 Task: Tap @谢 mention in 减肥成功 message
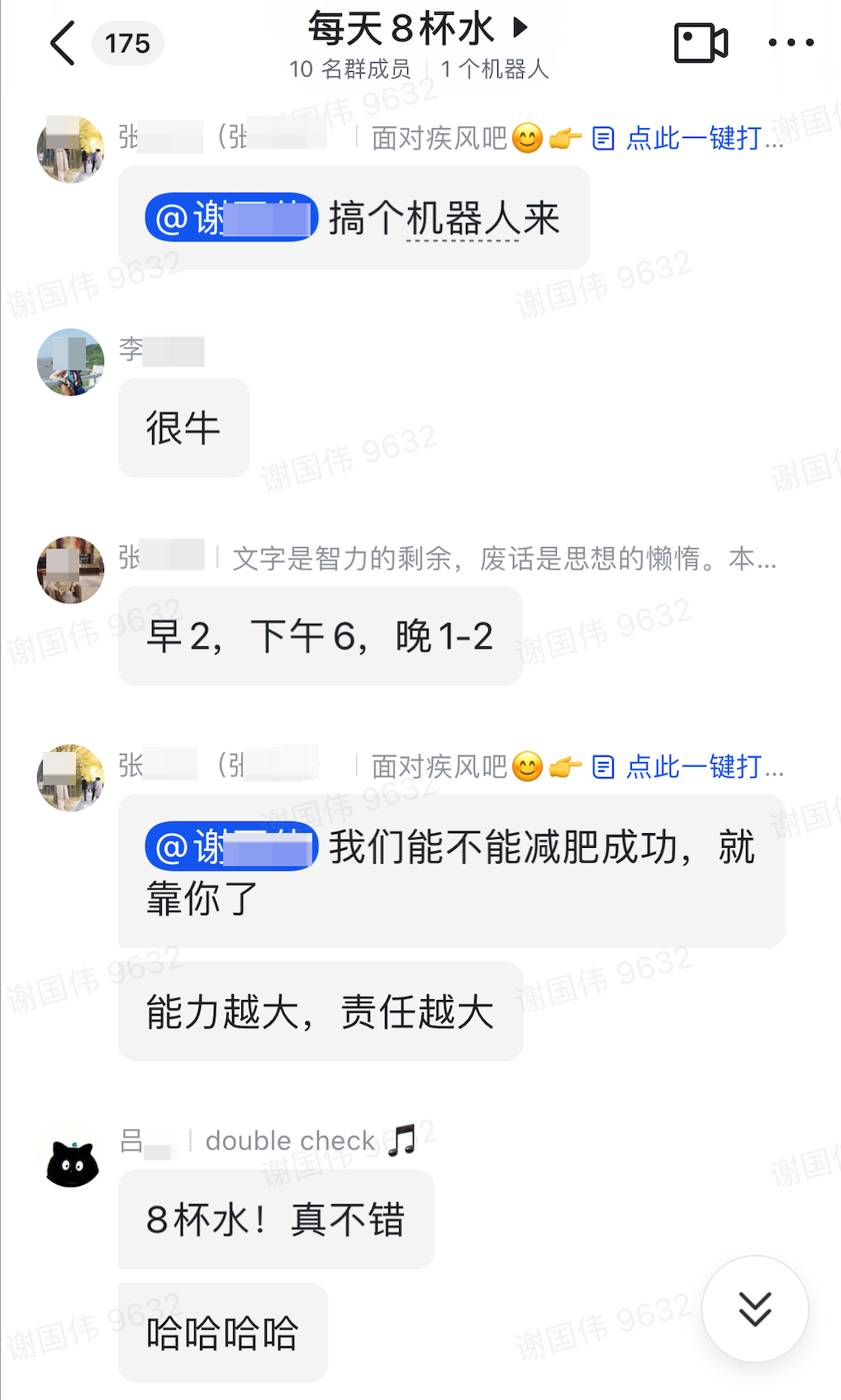(231, 846)
